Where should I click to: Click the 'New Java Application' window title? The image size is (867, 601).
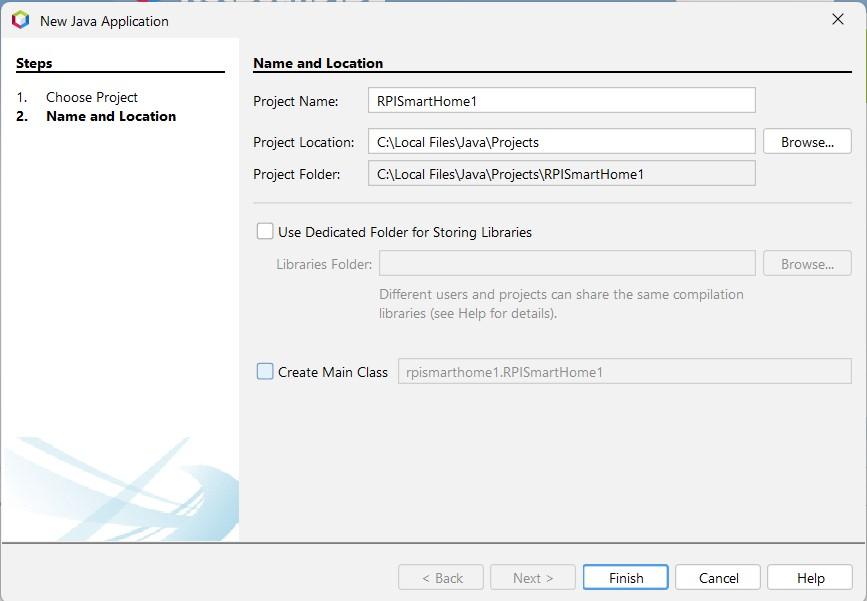(x=105, y=21)
